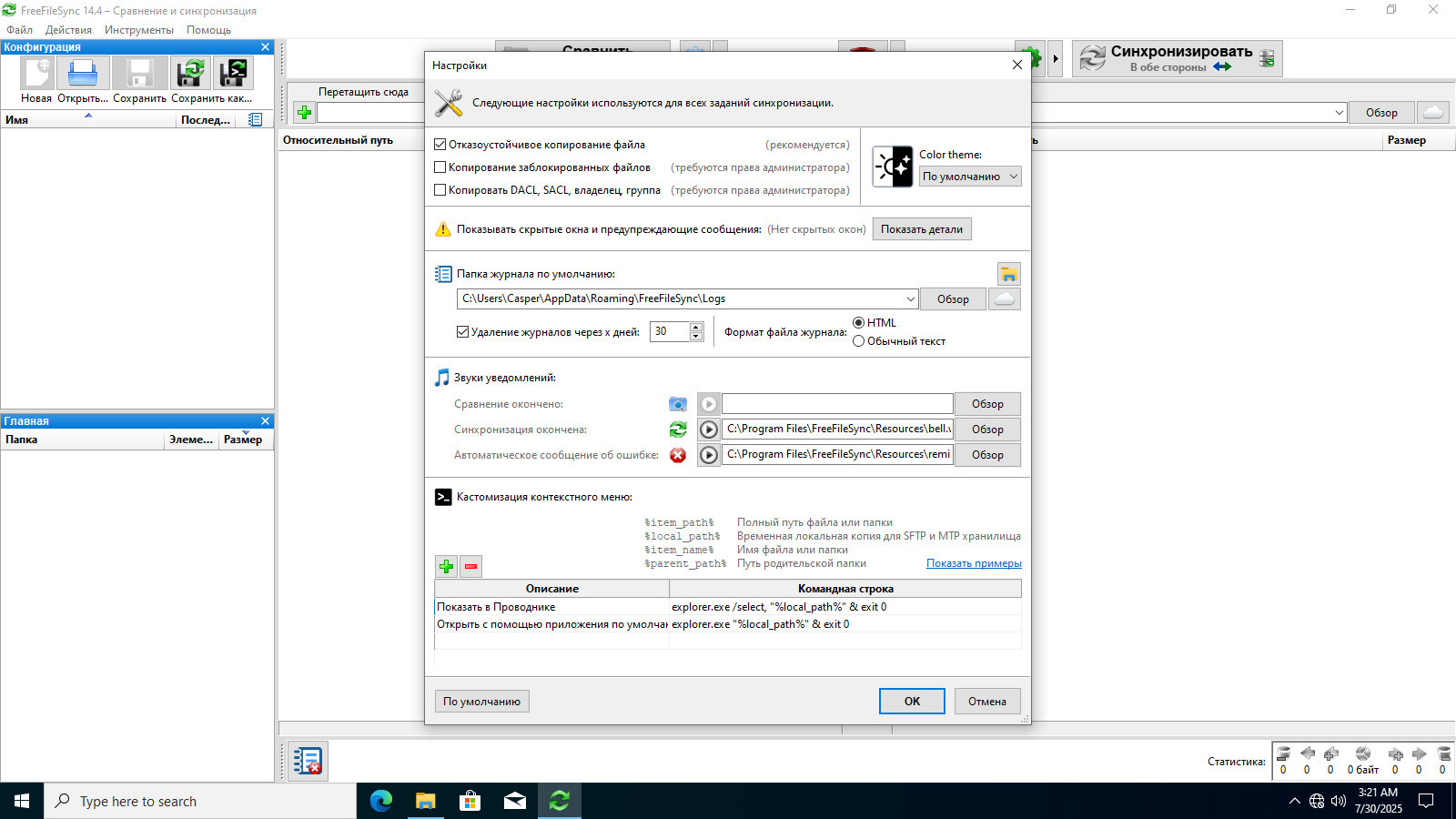The height and width of the screenshot is (819, 1456).
Task: Open Инструменты menu
Action: pos(139,30)
